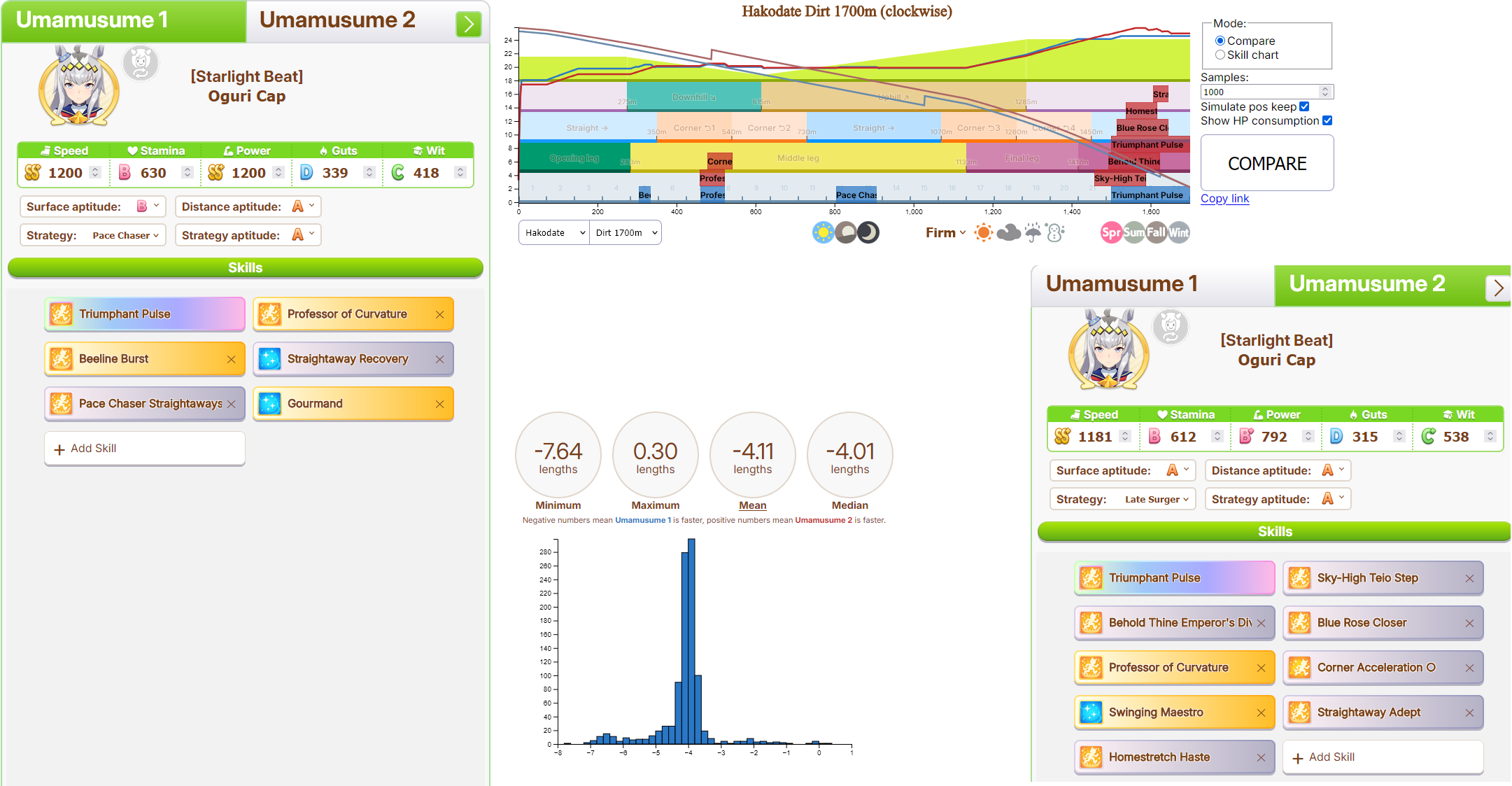The height and width of the screenshot is (786, 1512).
Task: Select night moon icon
Action: click(x=868, y=232)
